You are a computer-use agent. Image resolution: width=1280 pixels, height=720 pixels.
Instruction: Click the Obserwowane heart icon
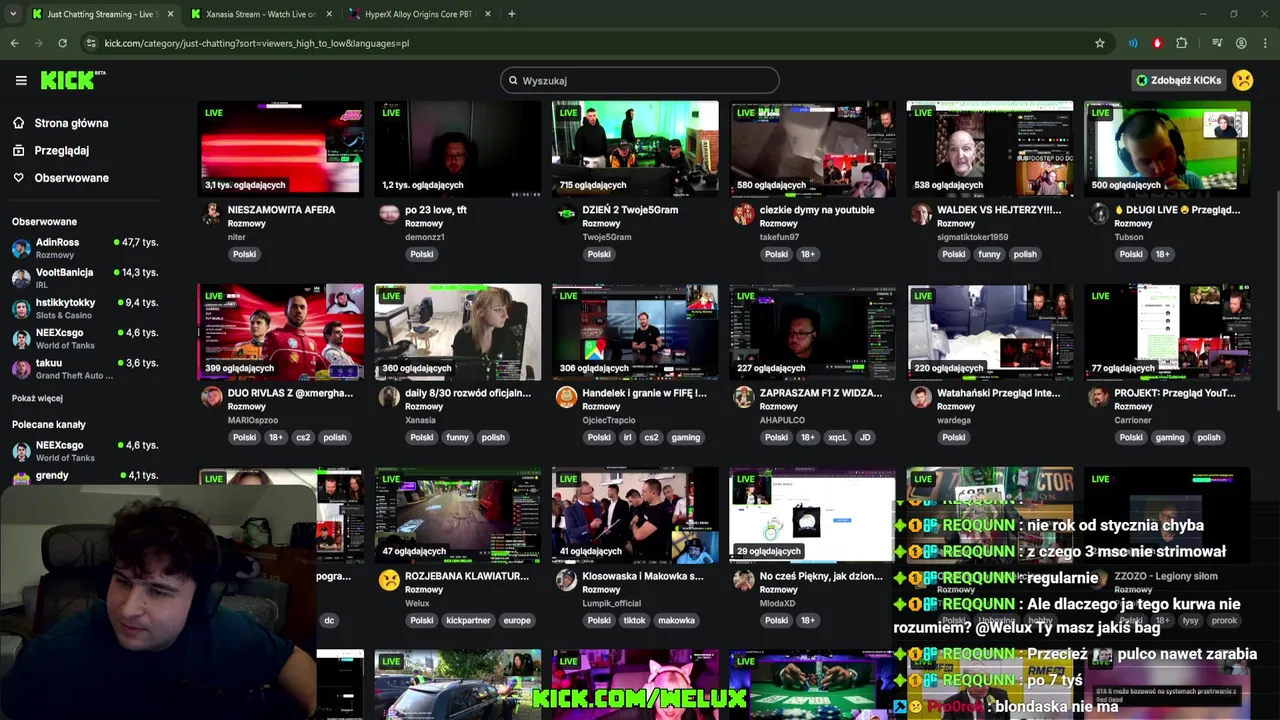click(18, 178)
